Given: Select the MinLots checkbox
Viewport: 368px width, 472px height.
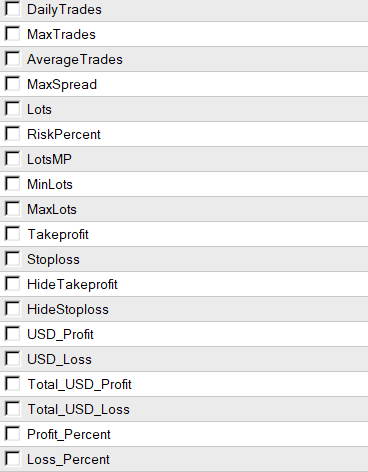Looking at the screenshot, I should pos(13,184).
